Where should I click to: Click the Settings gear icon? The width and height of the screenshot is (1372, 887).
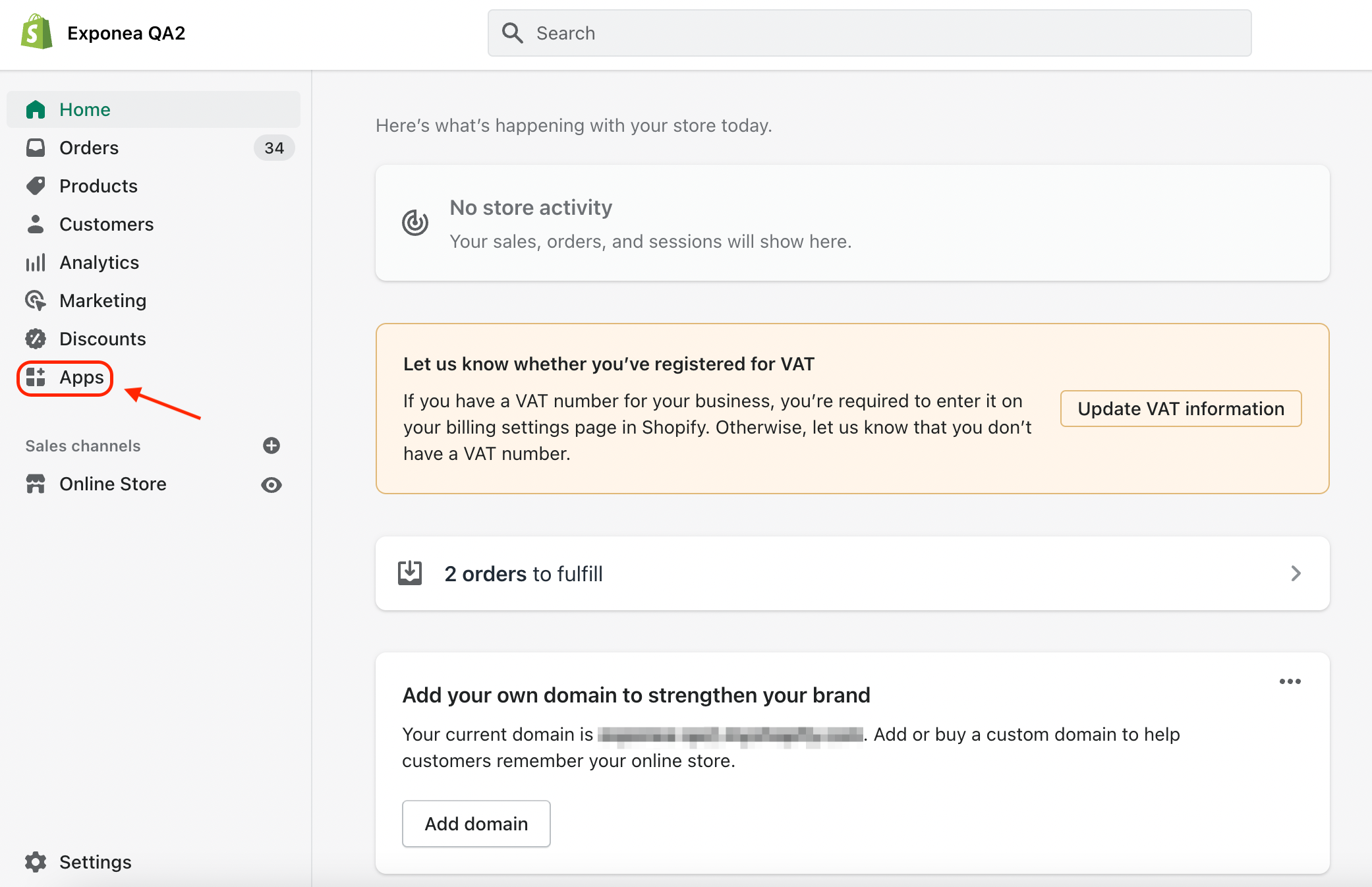(x=36, y=862)
